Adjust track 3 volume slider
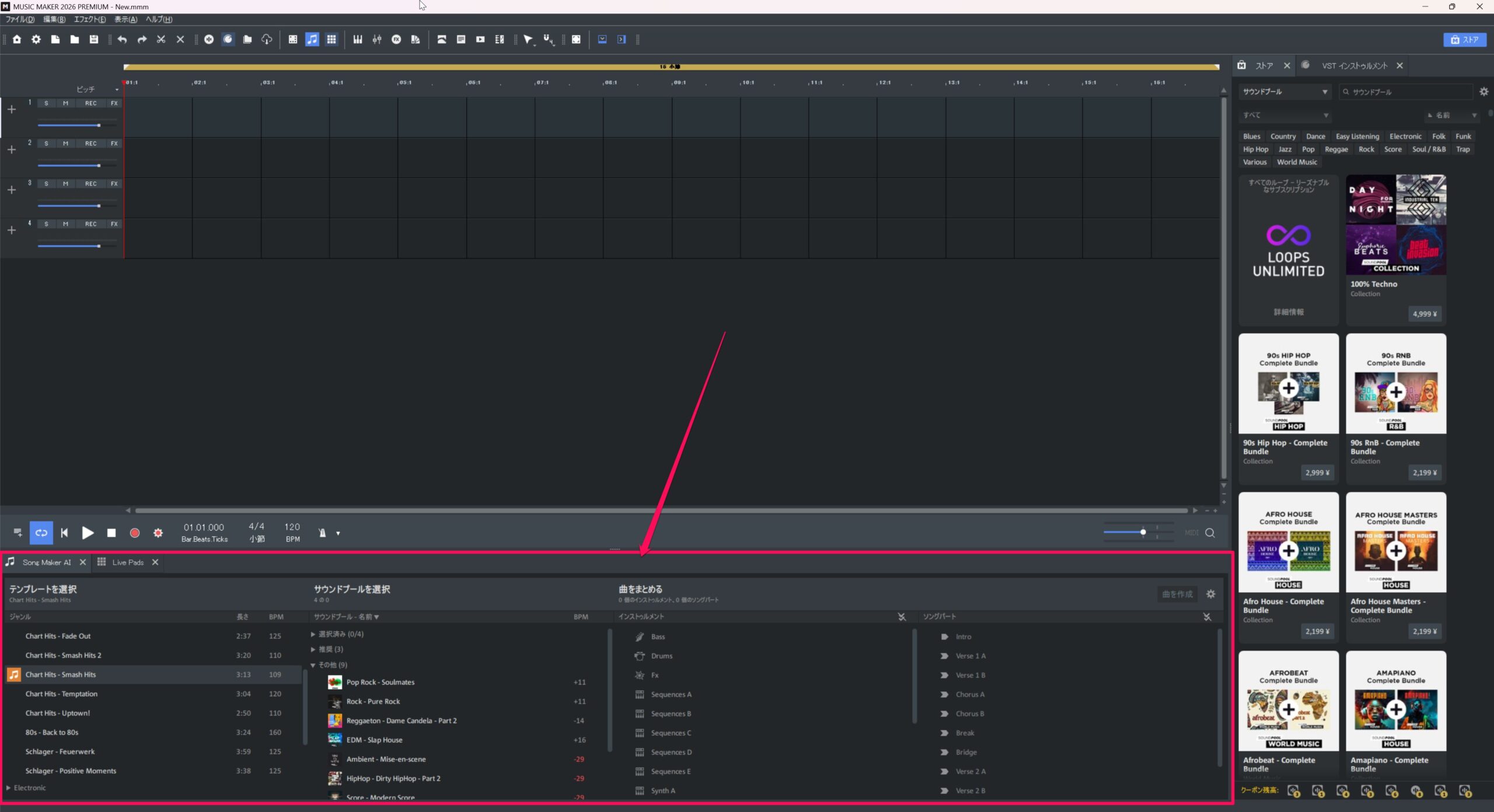The width and height of the screenshot is (1494, 812). pos(77,206)
